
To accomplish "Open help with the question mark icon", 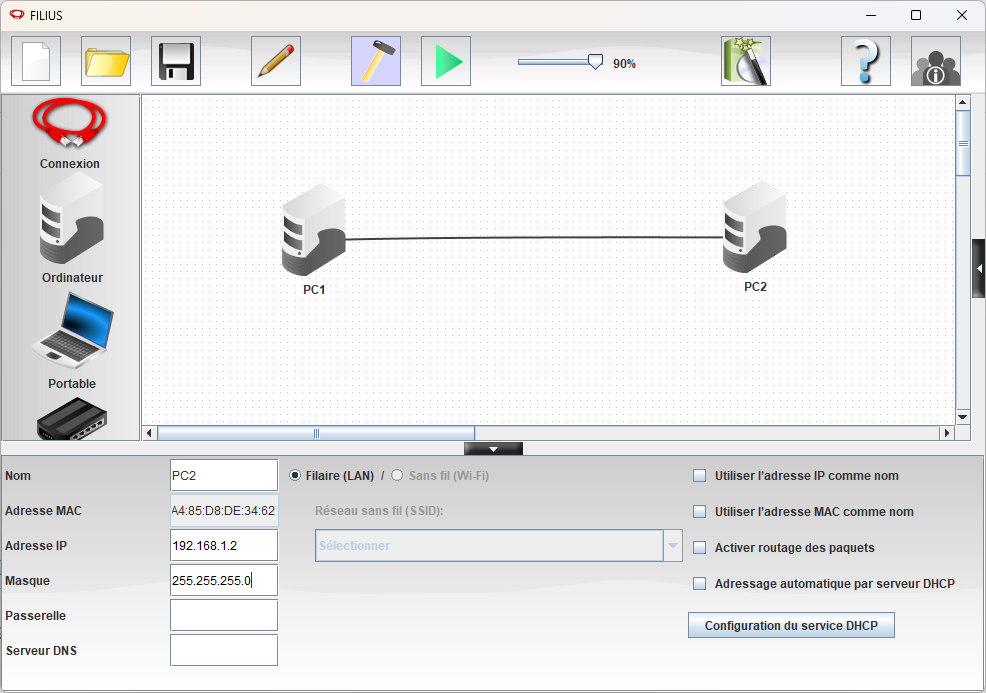I will [866, 61].
